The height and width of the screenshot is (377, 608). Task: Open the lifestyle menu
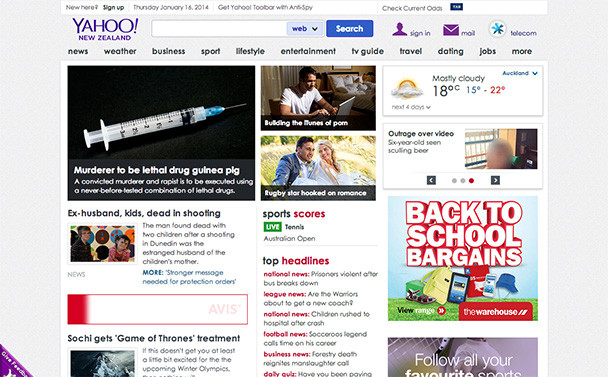(250, 51)
